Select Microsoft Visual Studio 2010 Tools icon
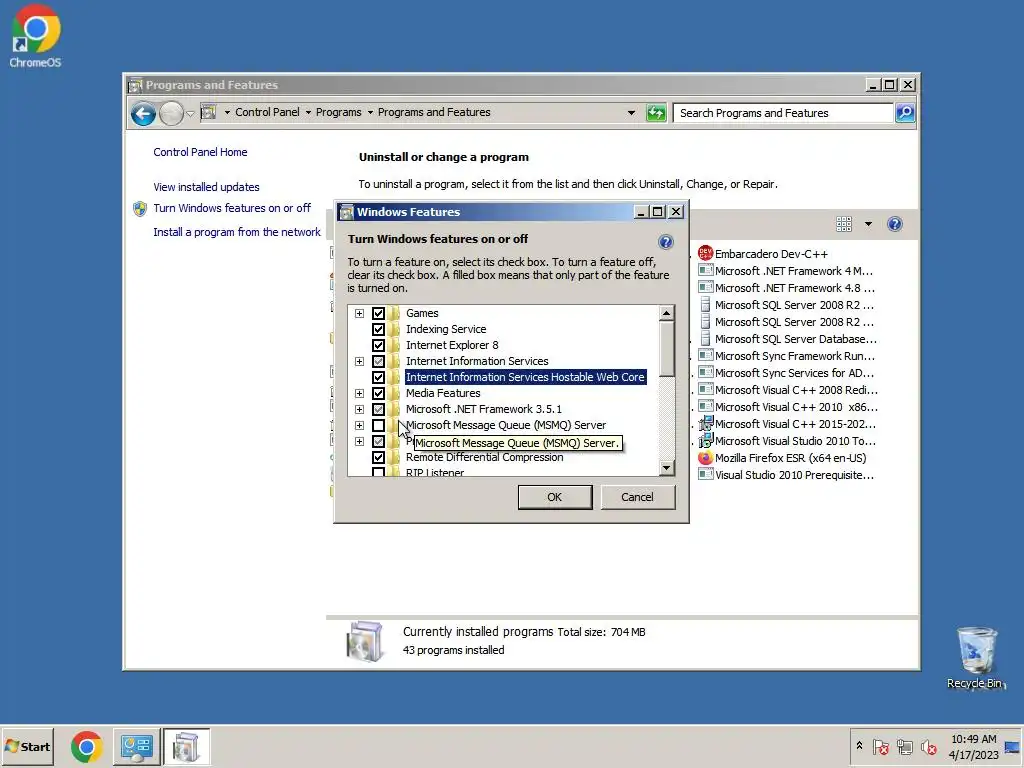 coord(705,441)
